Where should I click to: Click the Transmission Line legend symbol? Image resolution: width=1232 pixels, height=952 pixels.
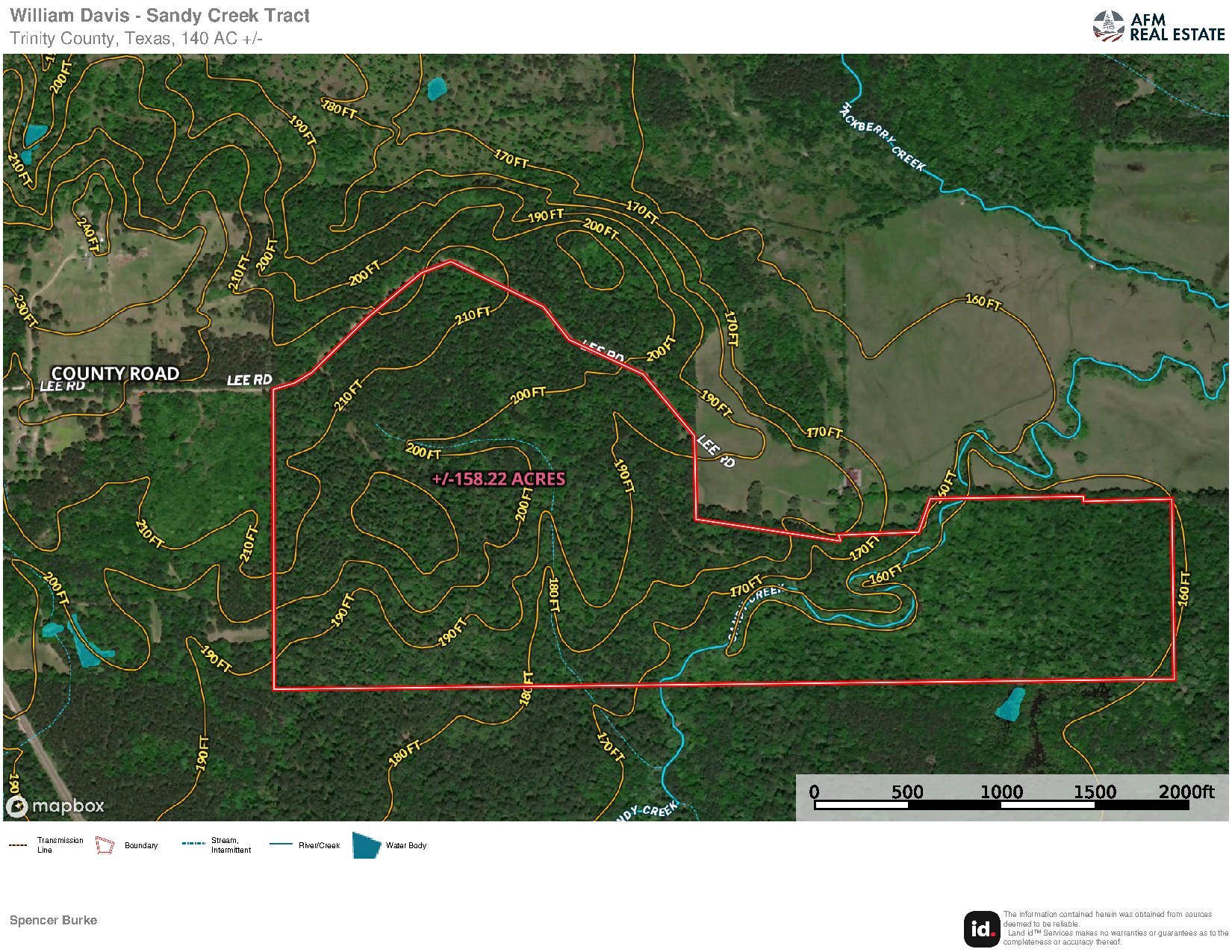pyautogui.click(x=18, y=845)
